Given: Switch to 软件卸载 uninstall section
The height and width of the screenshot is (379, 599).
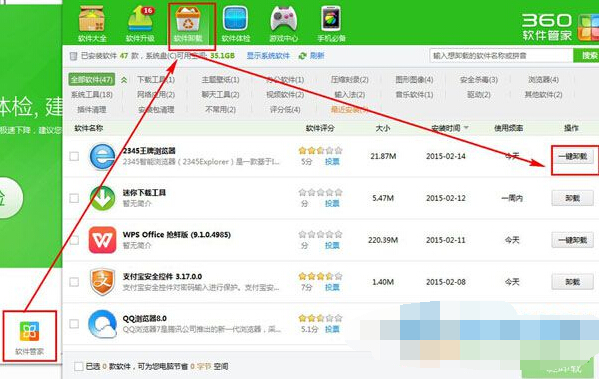Looking at the screenshot, I should 188,24.
